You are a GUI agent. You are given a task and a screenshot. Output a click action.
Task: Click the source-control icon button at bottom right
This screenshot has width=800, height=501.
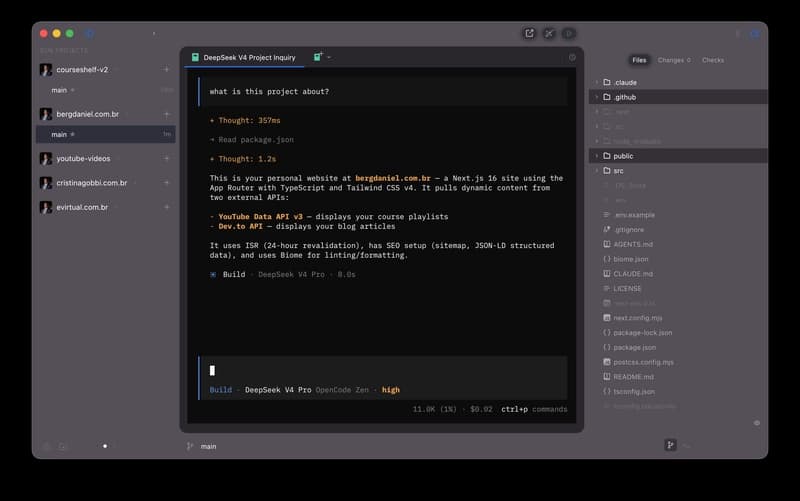pos(670,445)
